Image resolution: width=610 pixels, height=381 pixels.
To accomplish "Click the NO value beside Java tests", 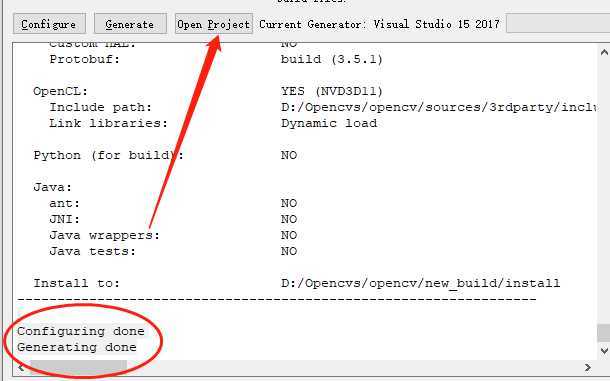I will pyautogui.click(x=289, y=251).
